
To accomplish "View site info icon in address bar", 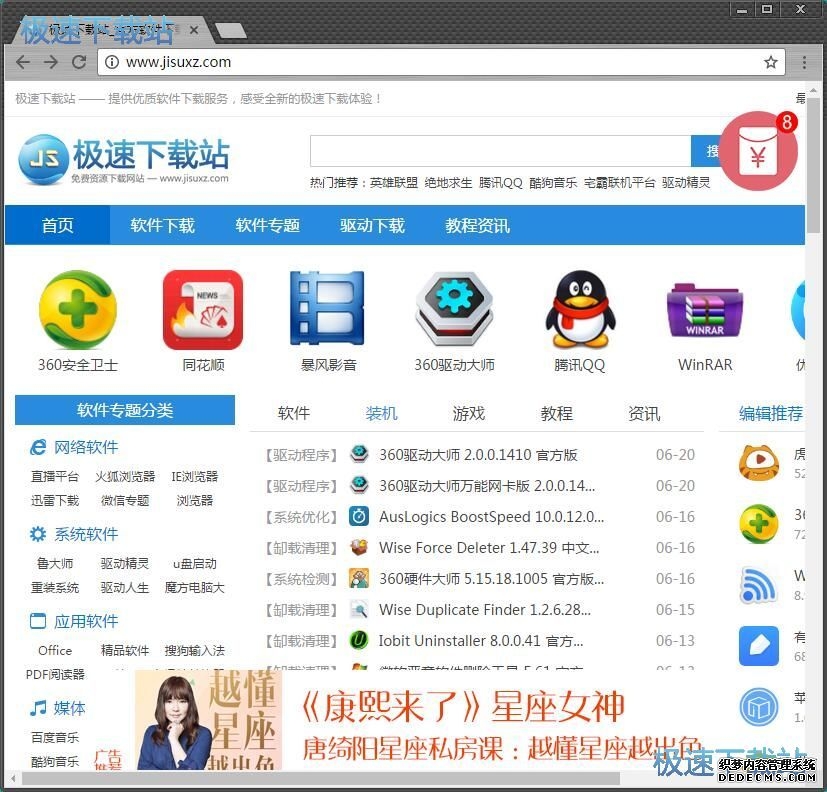I will click(x=111, y=62).
